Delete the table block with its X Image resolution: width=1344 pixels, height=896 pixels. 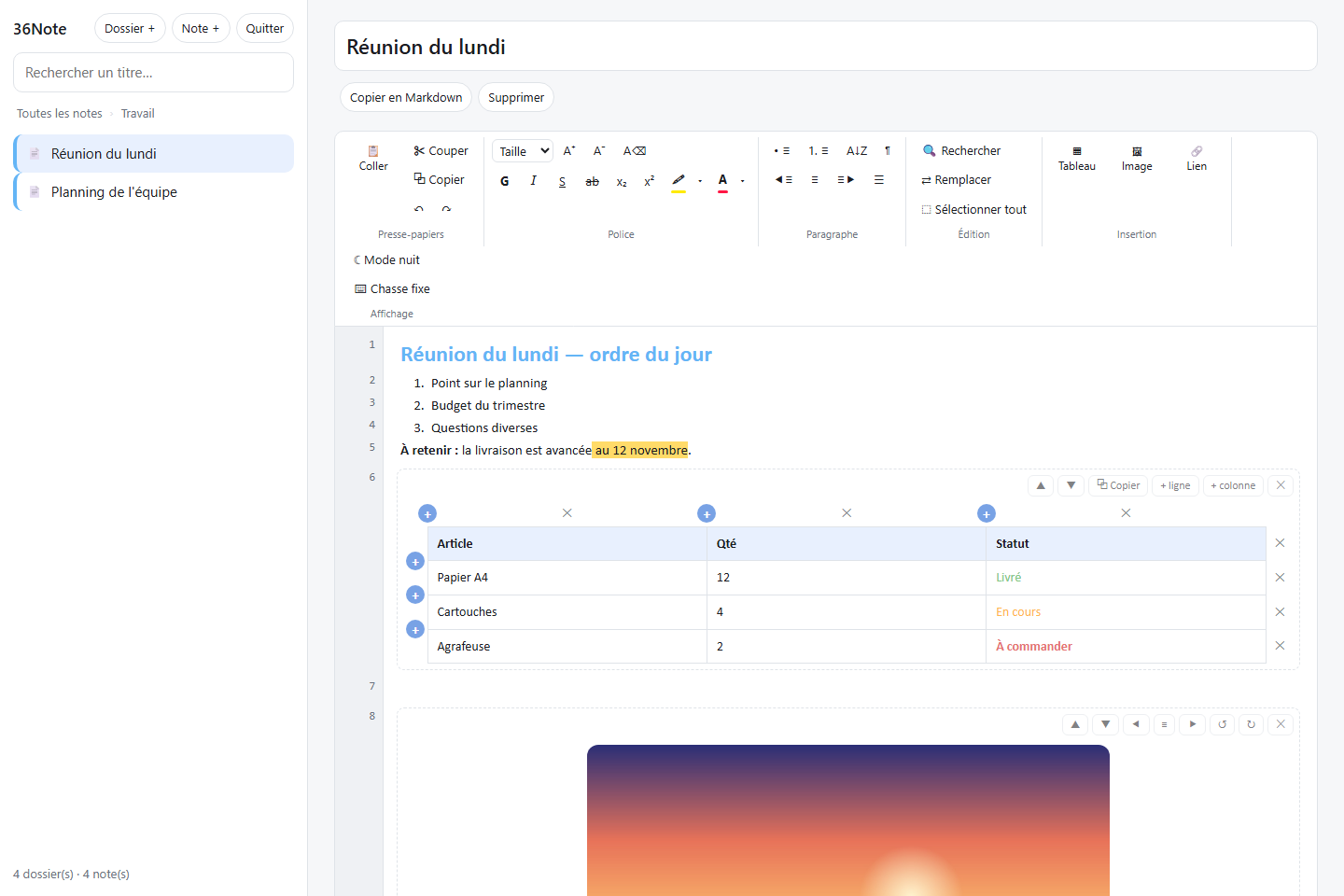click(1281, 485)
